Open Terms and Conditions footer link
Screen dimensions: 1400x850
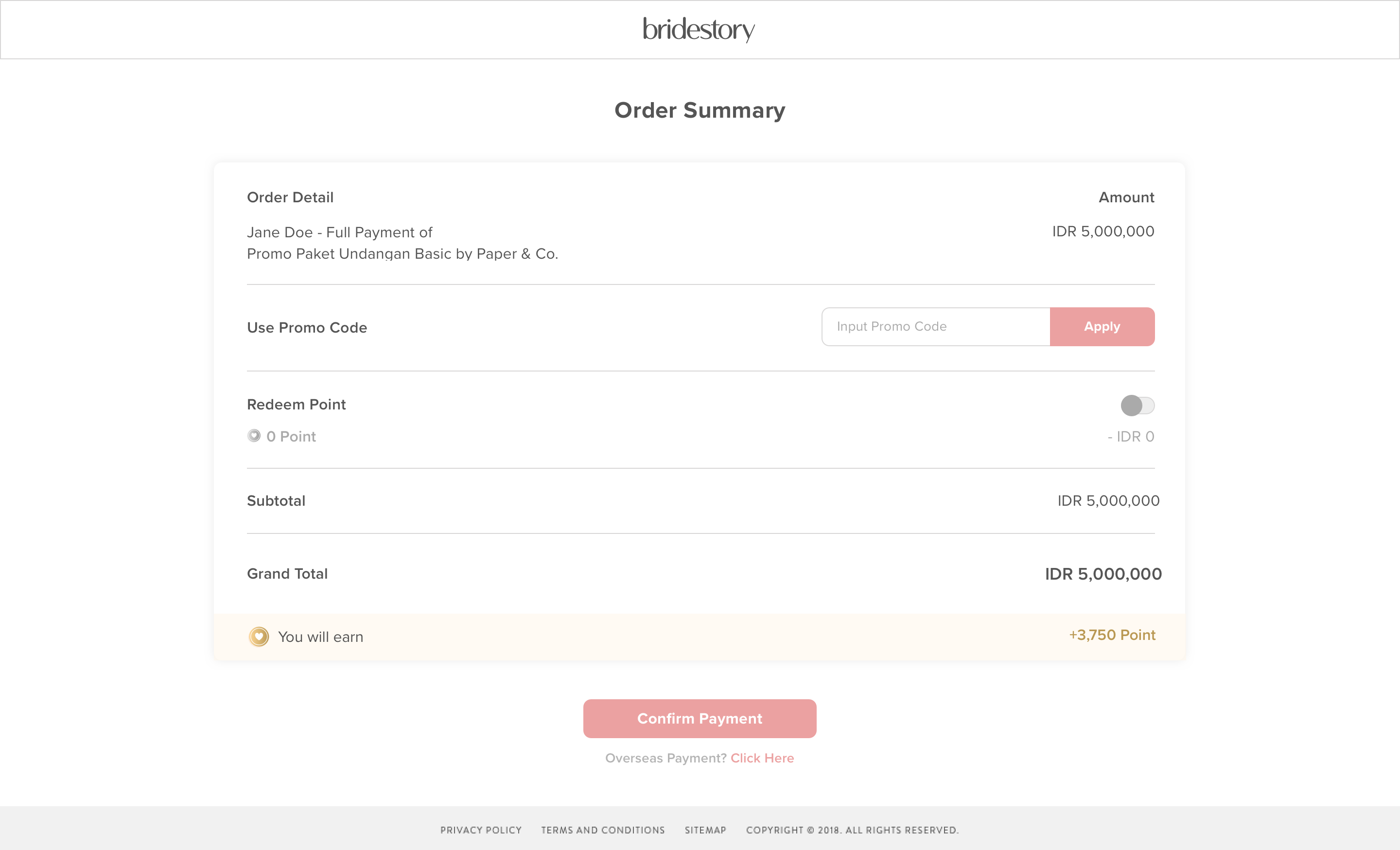(603, 830)
